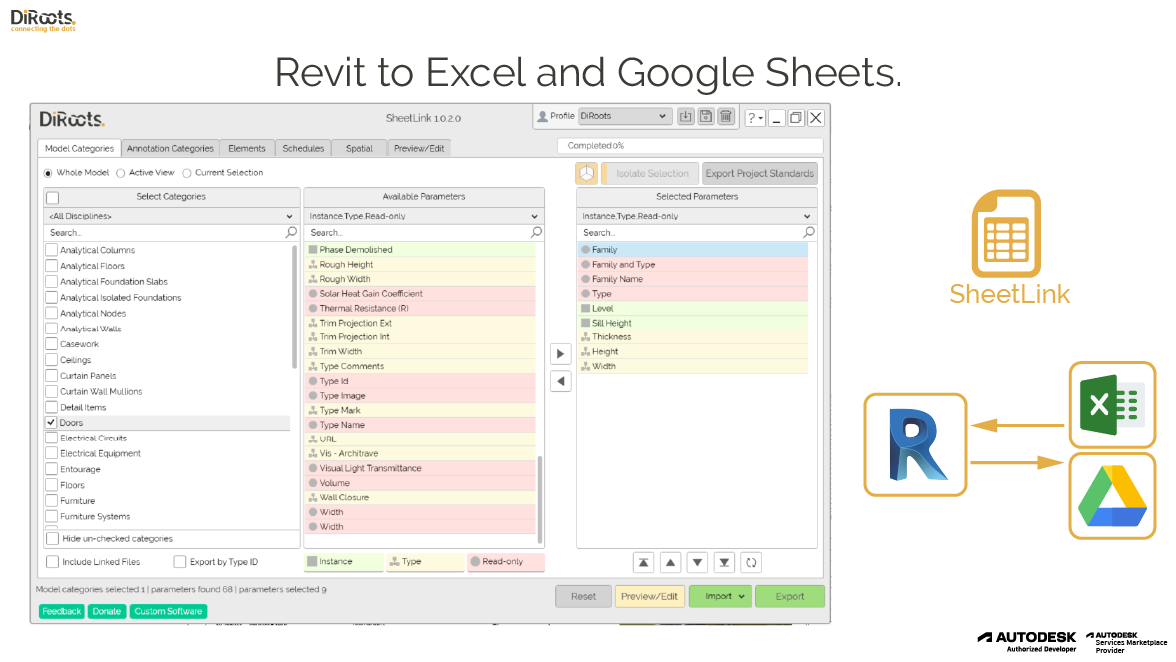Click the 3D view icon beside Isolate Selection
The height and width of the screenshot is (662, 1176).
[x=586, y=173]
